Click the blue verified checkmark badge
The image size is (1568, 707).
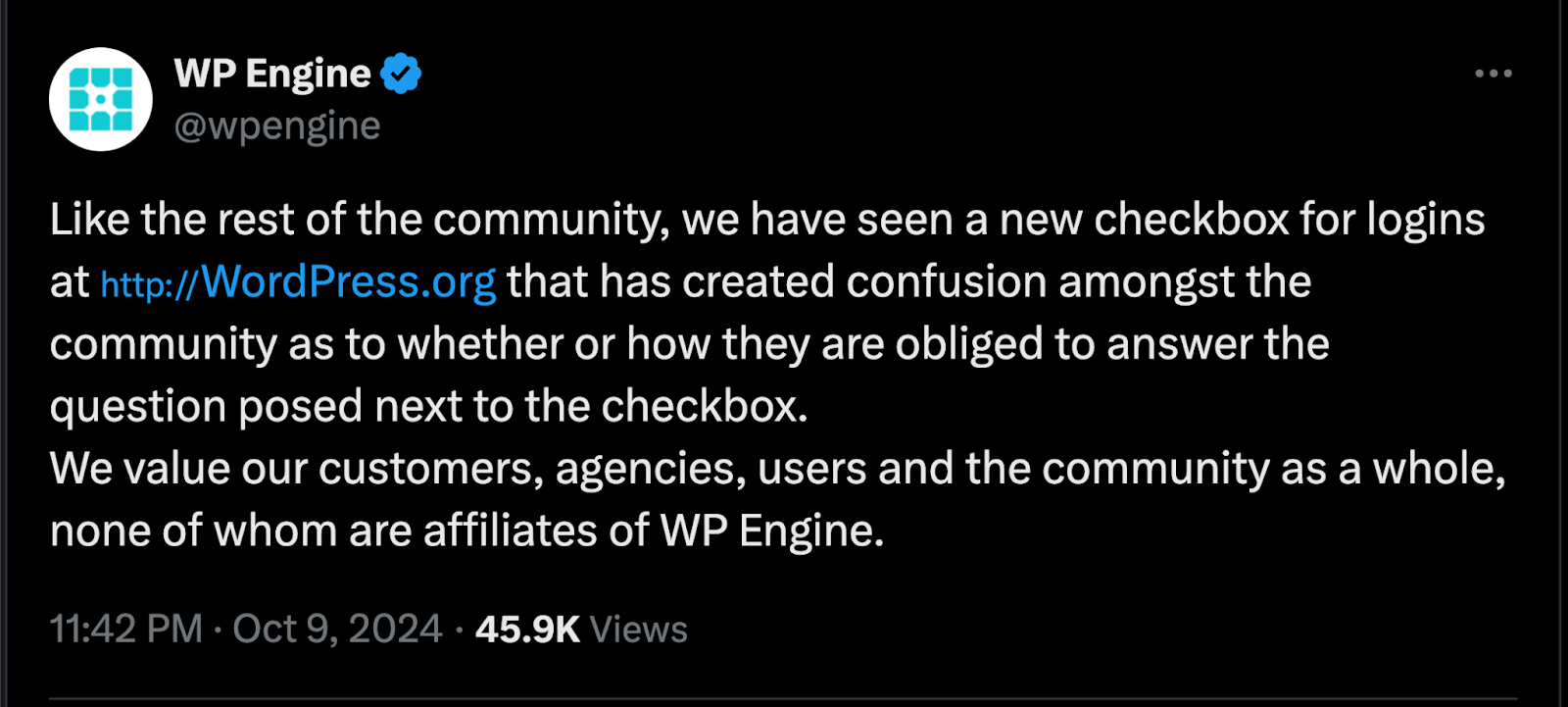tap(401, 74)
